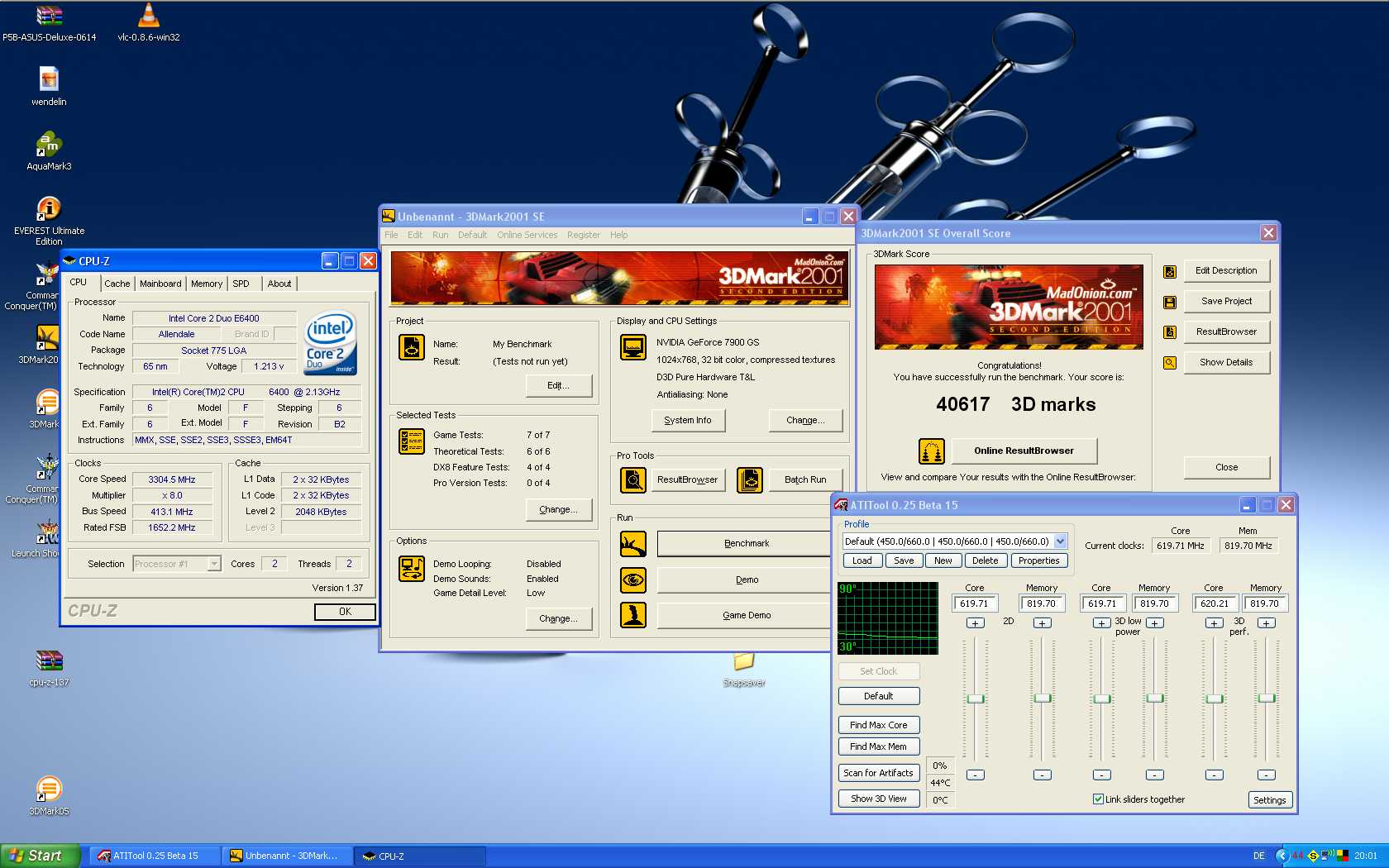Screen dimensions: 1389x868
Task: Click the Batch Run icon
Action: (750, 479)
